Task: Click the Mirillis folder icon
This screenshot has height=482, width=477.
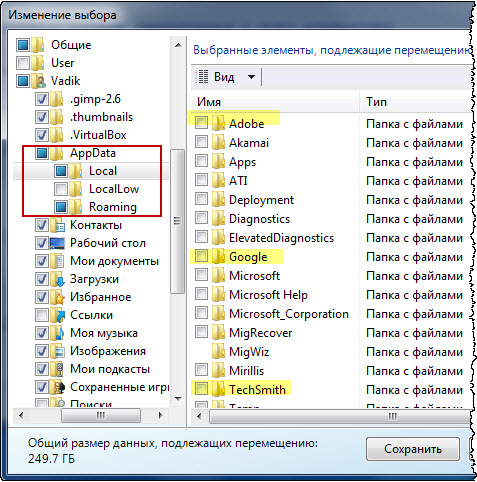Action: tap(218, 370)
